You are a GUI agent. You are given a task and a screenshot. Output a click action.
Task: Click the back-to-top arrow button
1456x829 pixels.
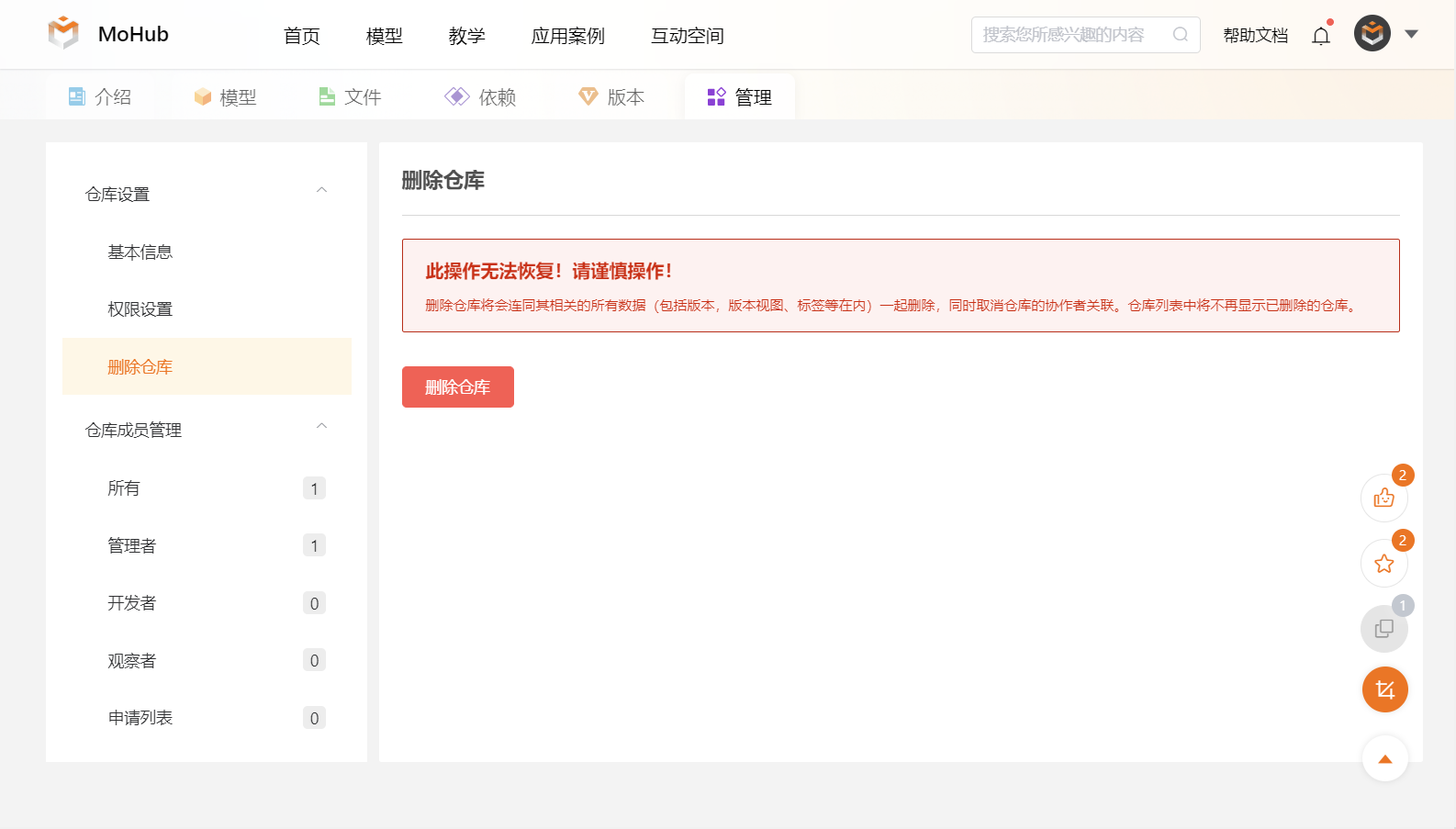point(1385,758)
